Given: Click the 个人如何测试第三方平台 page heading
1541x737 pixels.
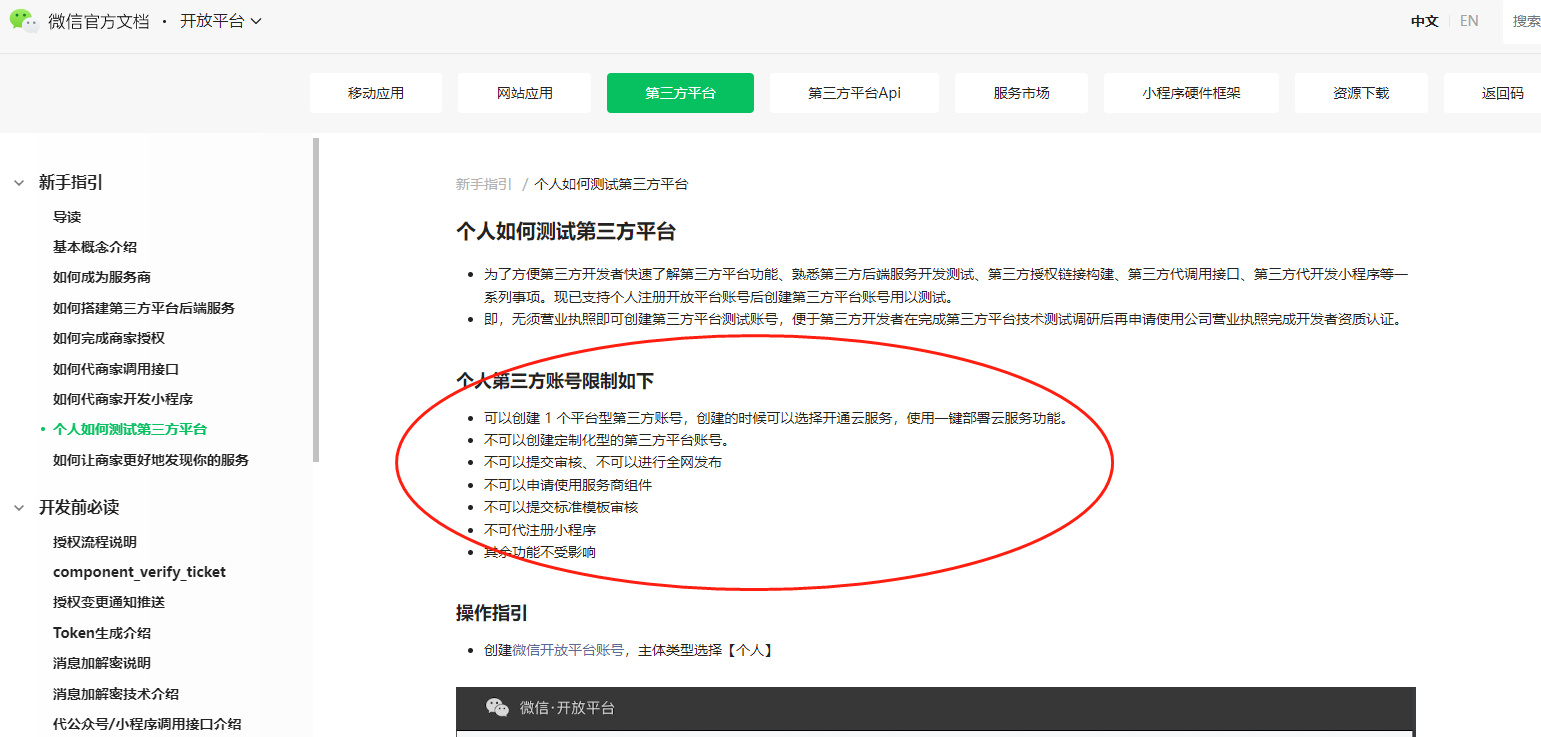Looking at the screenshot, I should [566, 232].
